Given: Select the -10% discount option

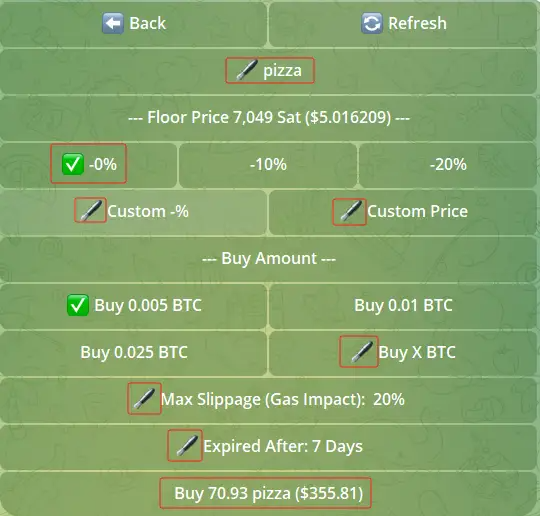Looking at the screenshot, I should [x=268, y=165].
